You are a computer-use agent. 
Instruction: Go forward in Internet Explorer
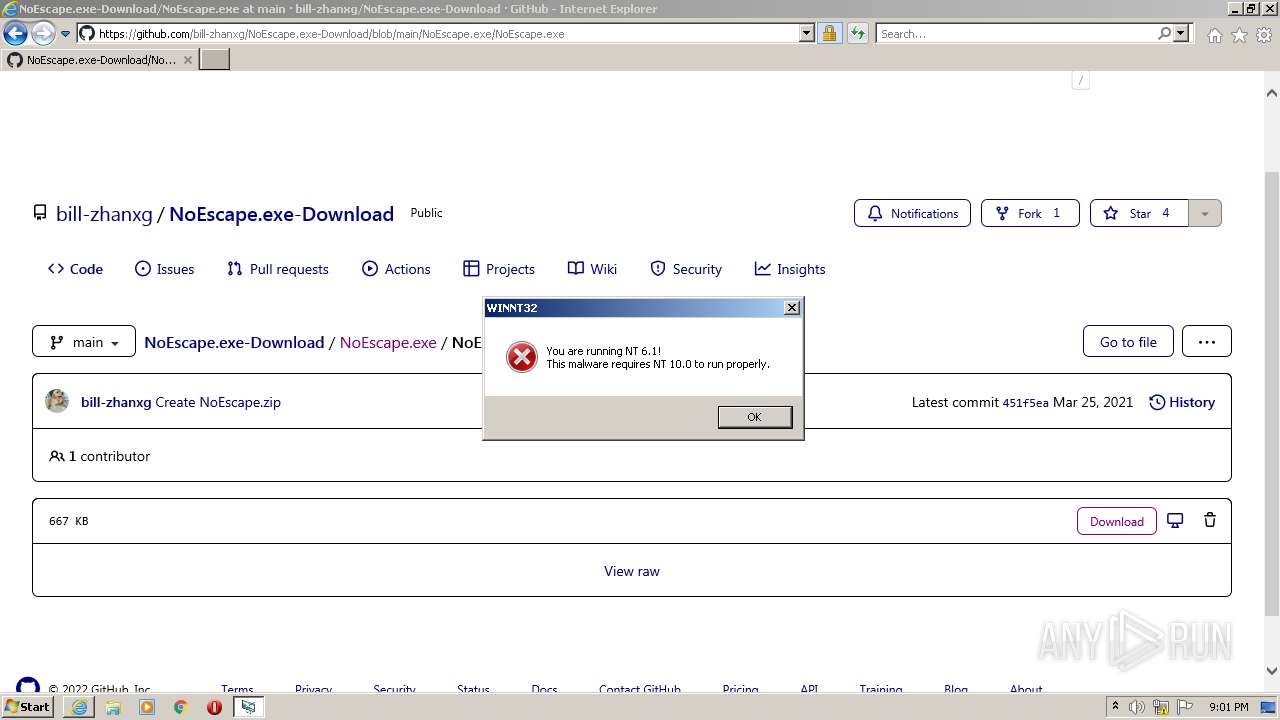coord(42,33)
